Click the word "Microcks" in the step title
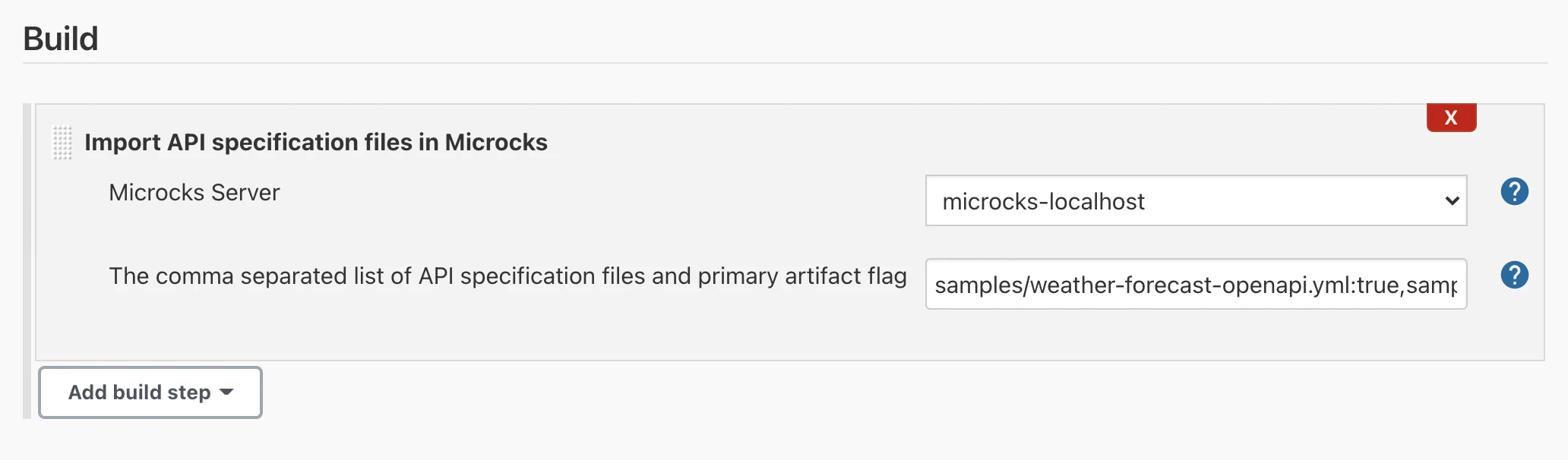This screenshot has width=1568, height=460. [x=496, y=143]
